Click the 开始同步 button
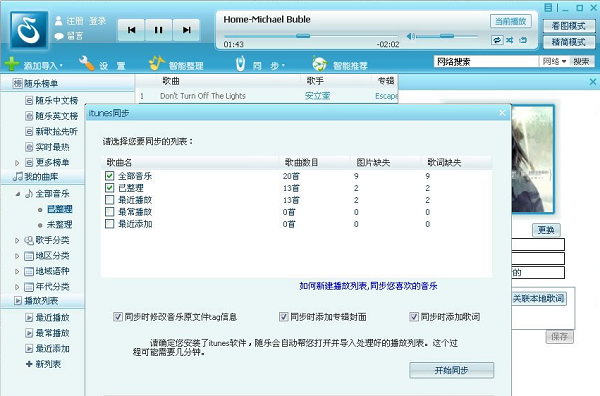The image size is (600, 396). click(x=452, y=370)
